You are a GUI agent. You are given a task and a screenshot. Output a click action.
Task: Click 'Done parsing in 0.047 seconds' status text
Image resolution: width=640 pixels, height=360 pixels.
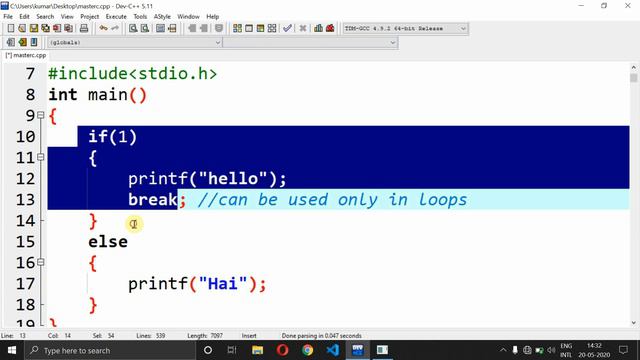(x=321, y=336)
